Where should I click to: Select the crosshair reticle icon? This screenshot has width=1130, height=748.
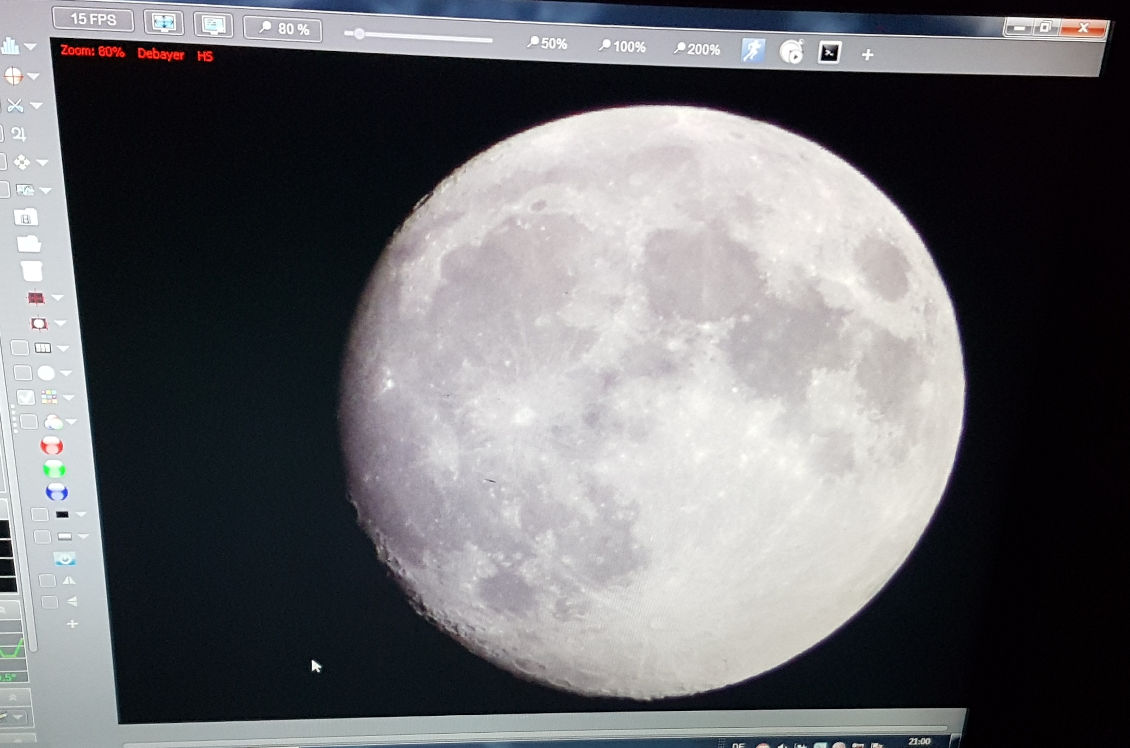[x=14, y=76]
